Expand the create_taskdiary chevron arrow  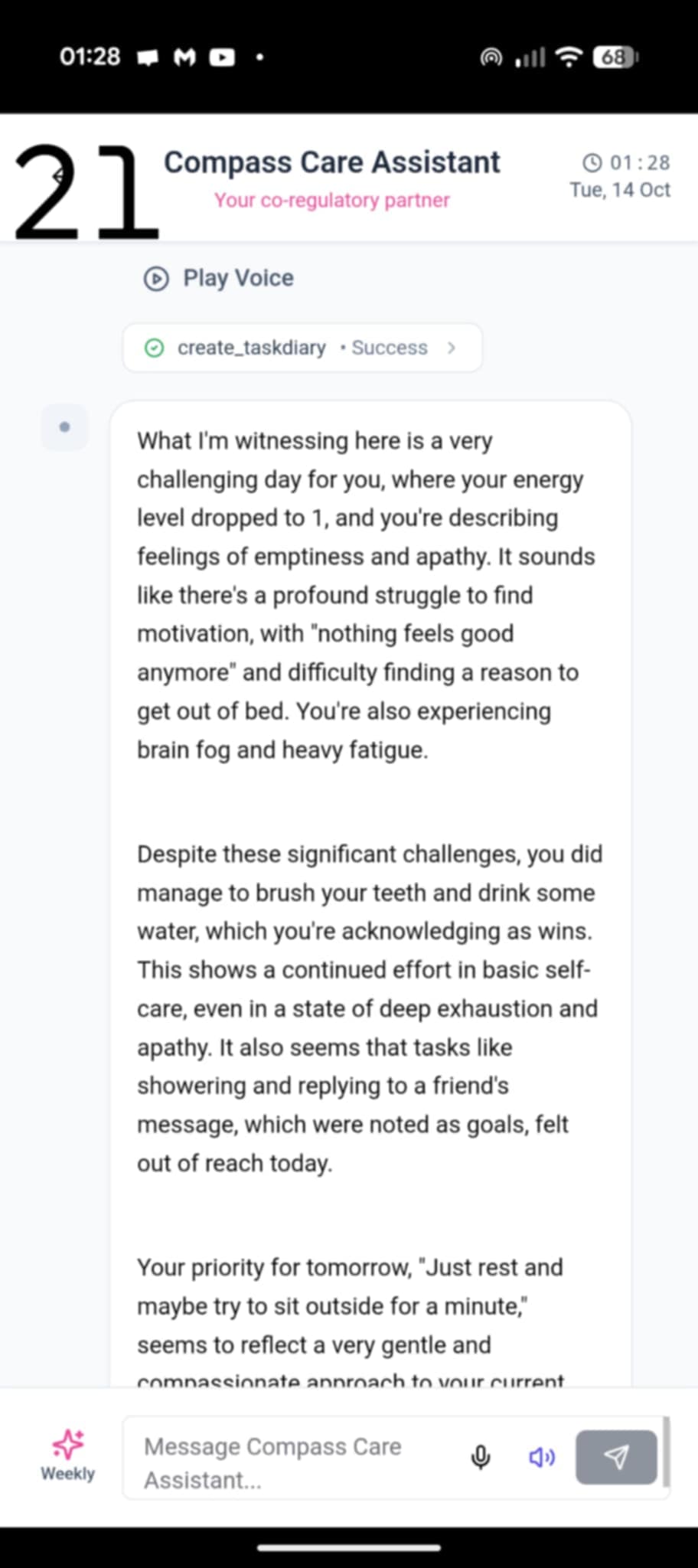(x=452, y=348)
